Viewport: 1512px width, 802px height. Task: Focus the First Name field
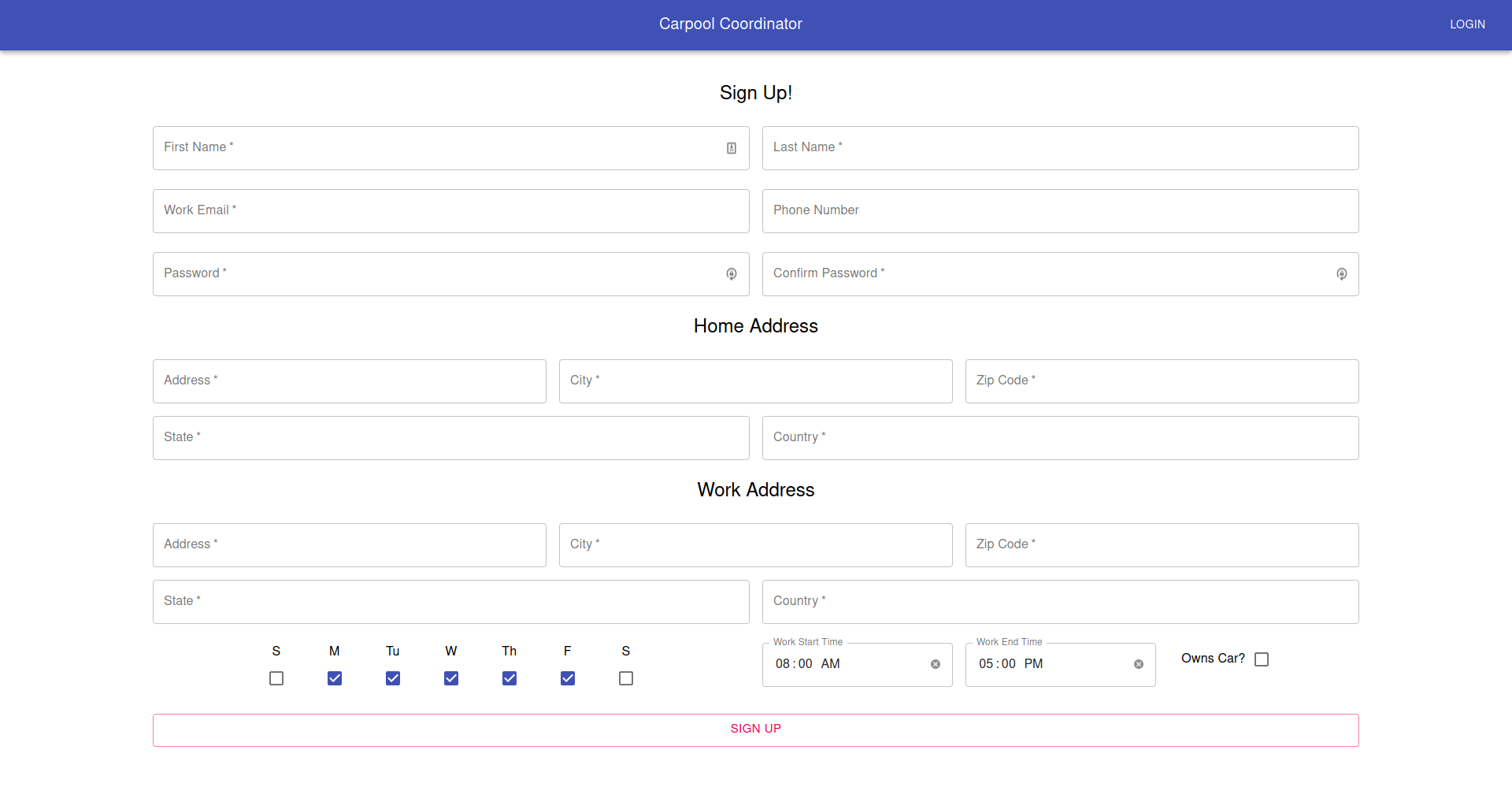(x=451, y=148)
